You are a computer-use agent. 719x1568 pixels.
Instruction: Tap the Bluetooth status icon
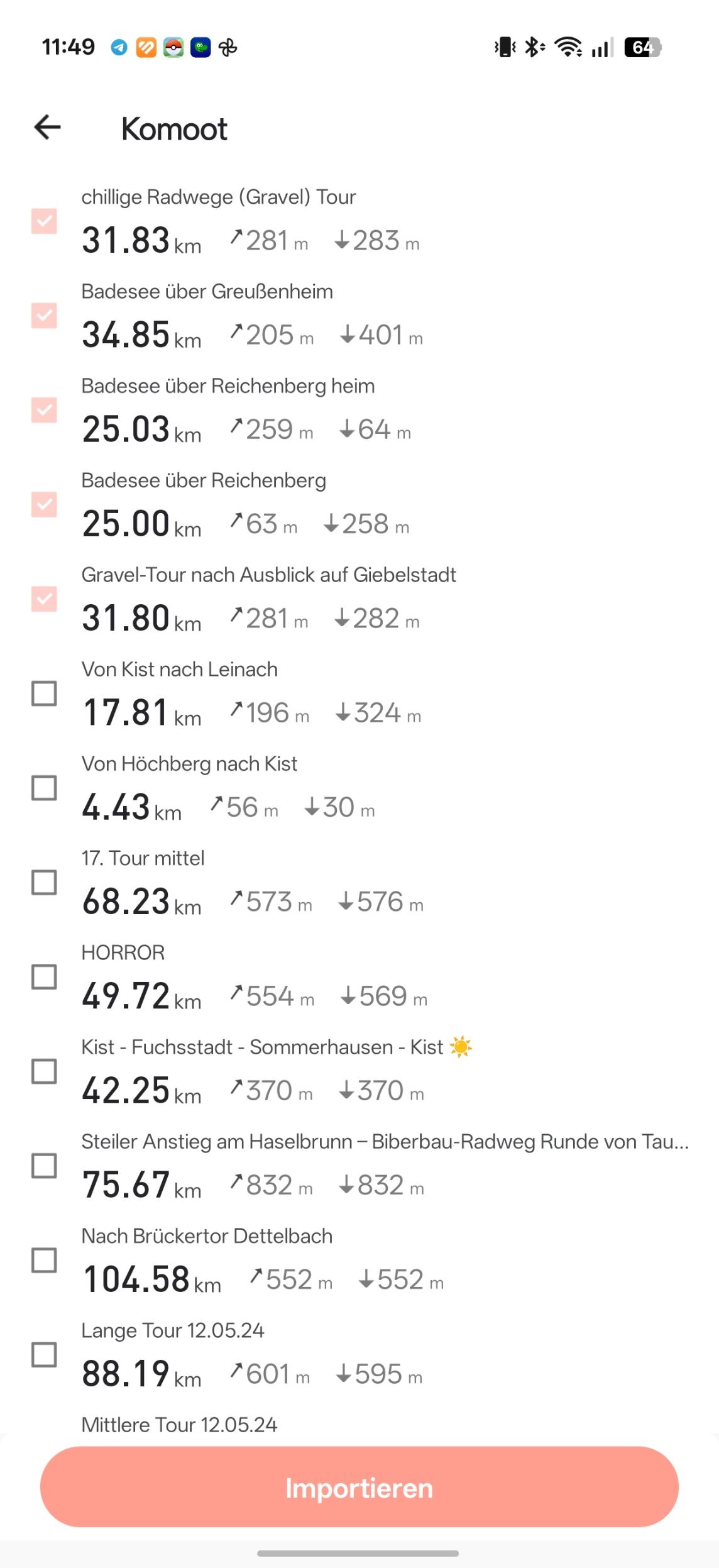pyautogui.click(x=534, y=47)
